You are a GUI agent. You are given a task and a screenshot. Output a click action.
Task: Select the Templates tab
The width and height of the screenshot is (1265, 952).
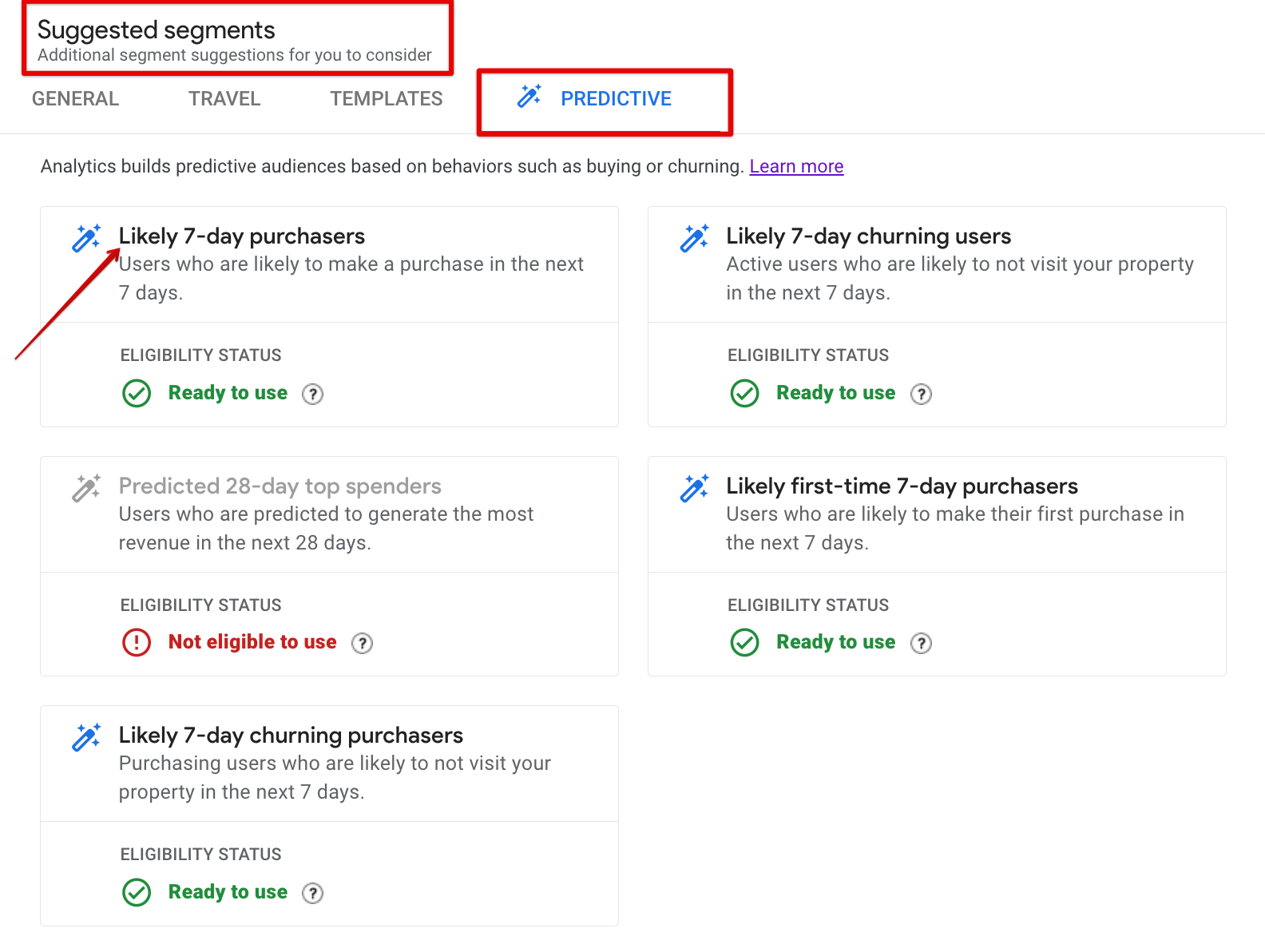(x=387, y=99)
